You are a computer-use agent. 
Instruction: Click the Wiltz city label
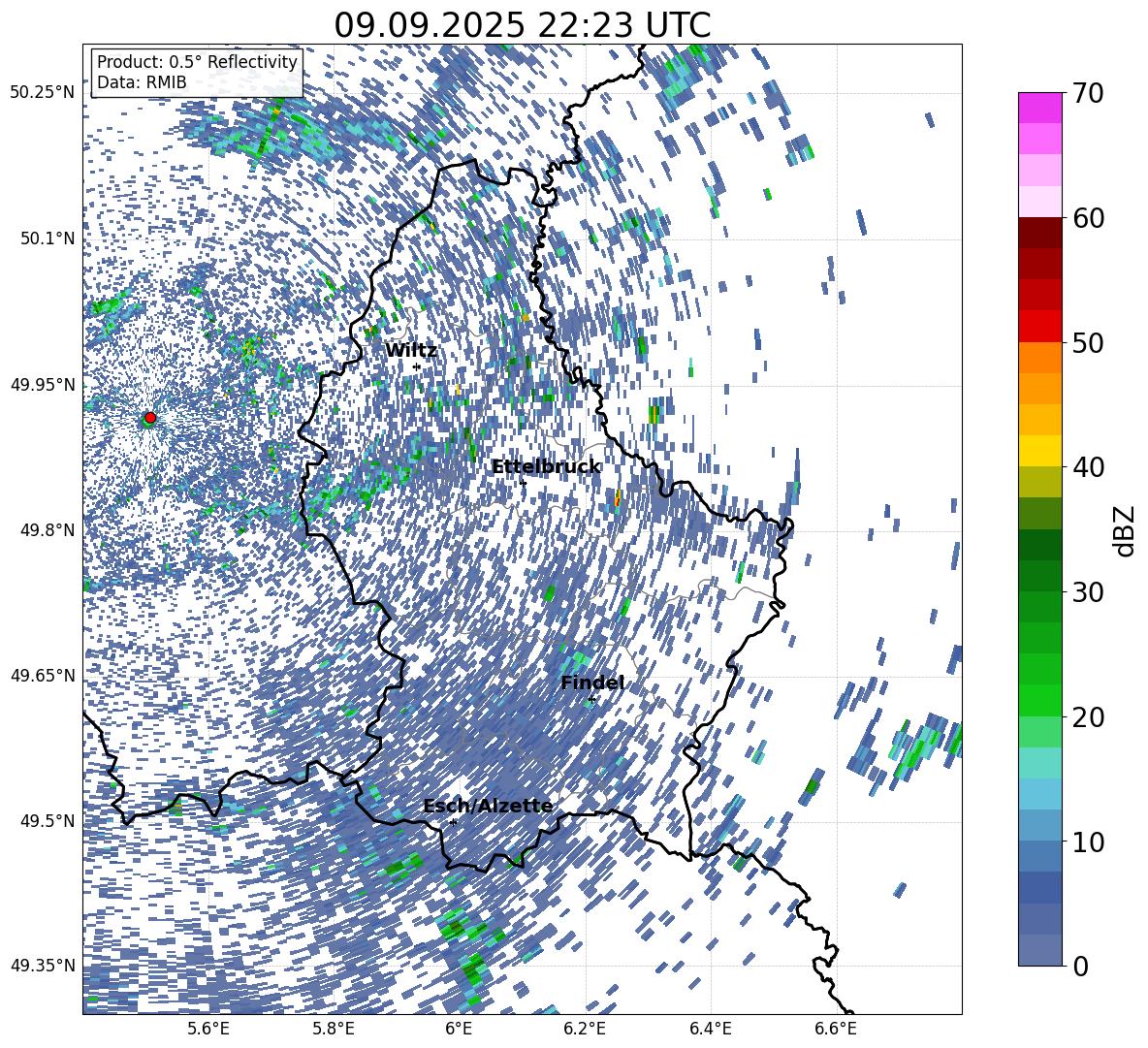[x=411, y=351]
